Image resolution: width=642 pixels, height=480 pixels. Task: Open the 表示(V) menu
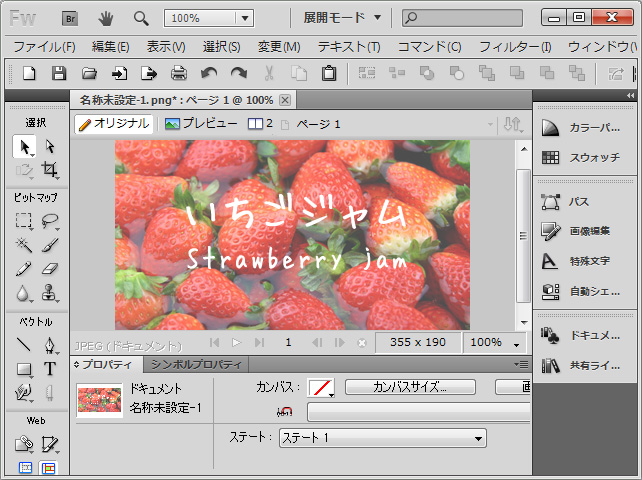click(166, 47)
